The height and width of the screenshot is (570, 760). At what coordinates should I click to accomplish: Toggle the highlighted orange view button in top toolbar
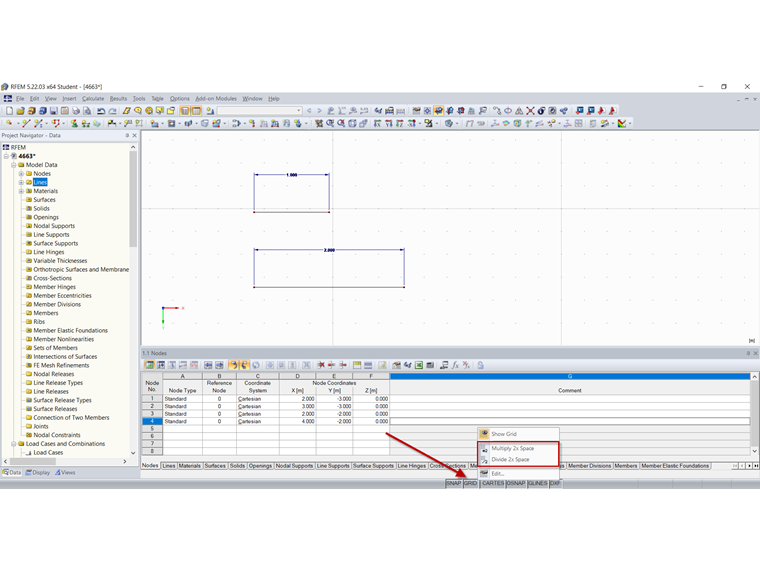[x=438, y=111]
